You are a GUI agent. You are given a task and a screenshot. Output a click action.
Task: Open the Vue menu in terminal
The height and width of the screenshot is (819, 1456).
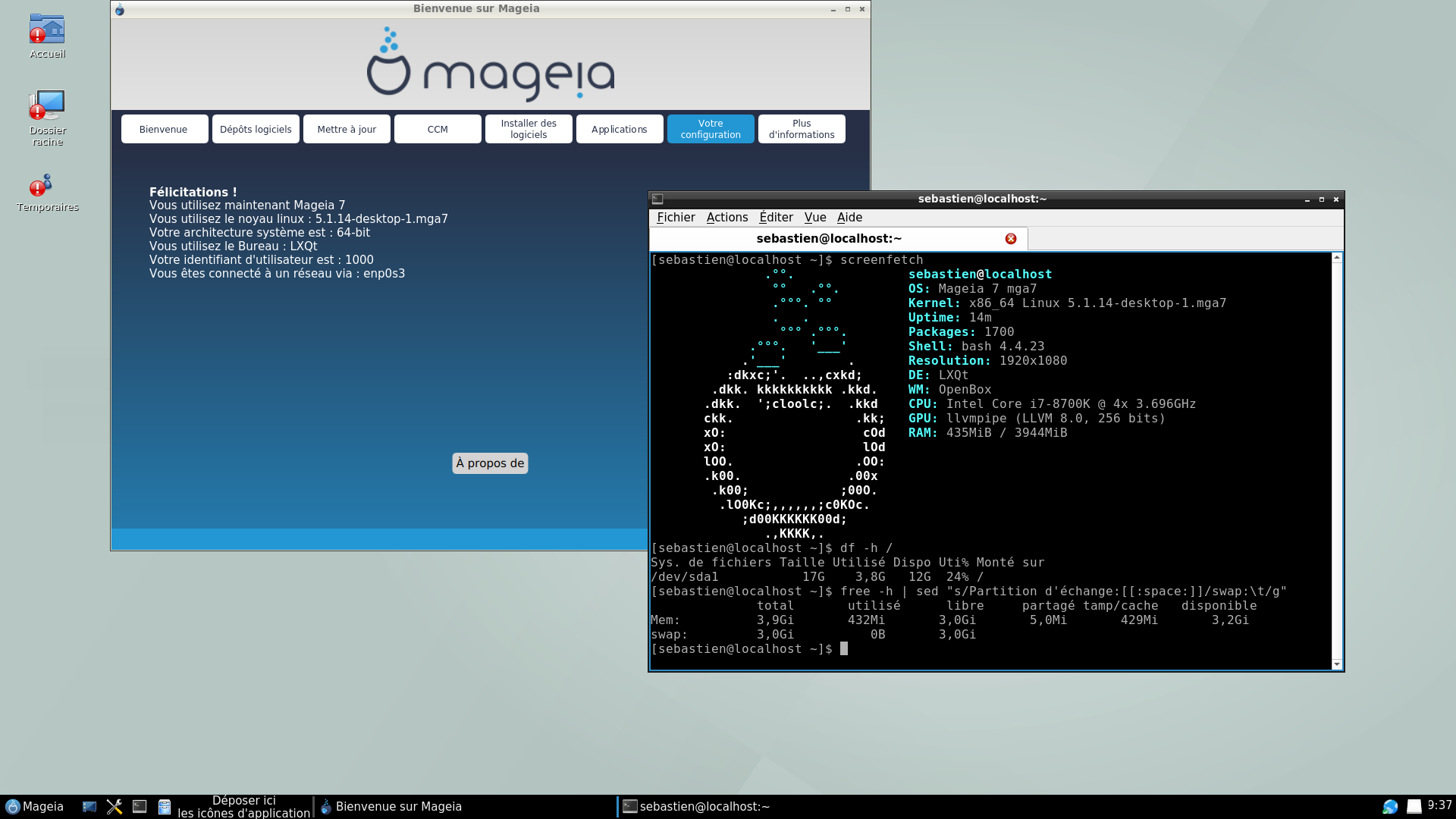pyautogui.click(x=815, y=218)
